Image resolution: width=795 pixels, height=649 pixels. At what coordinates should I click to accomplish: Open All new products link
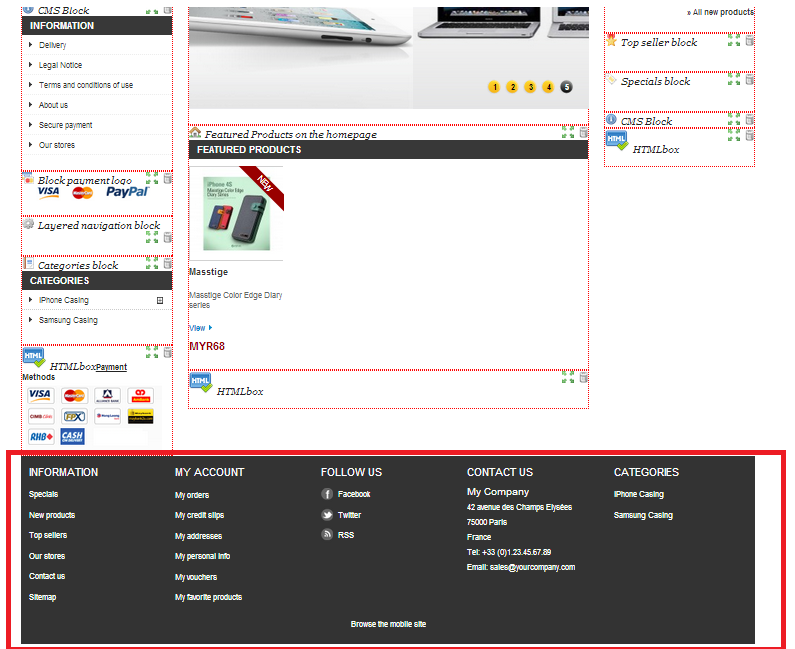(x=722, y=12)
